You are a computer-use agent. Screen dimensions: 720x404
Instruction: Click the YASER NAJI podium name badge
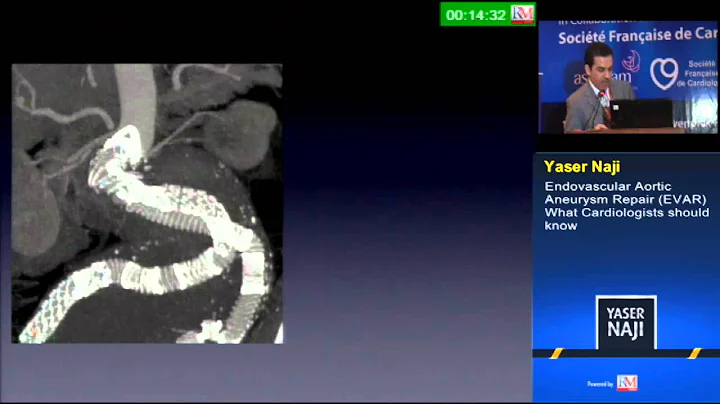[626, 322]
